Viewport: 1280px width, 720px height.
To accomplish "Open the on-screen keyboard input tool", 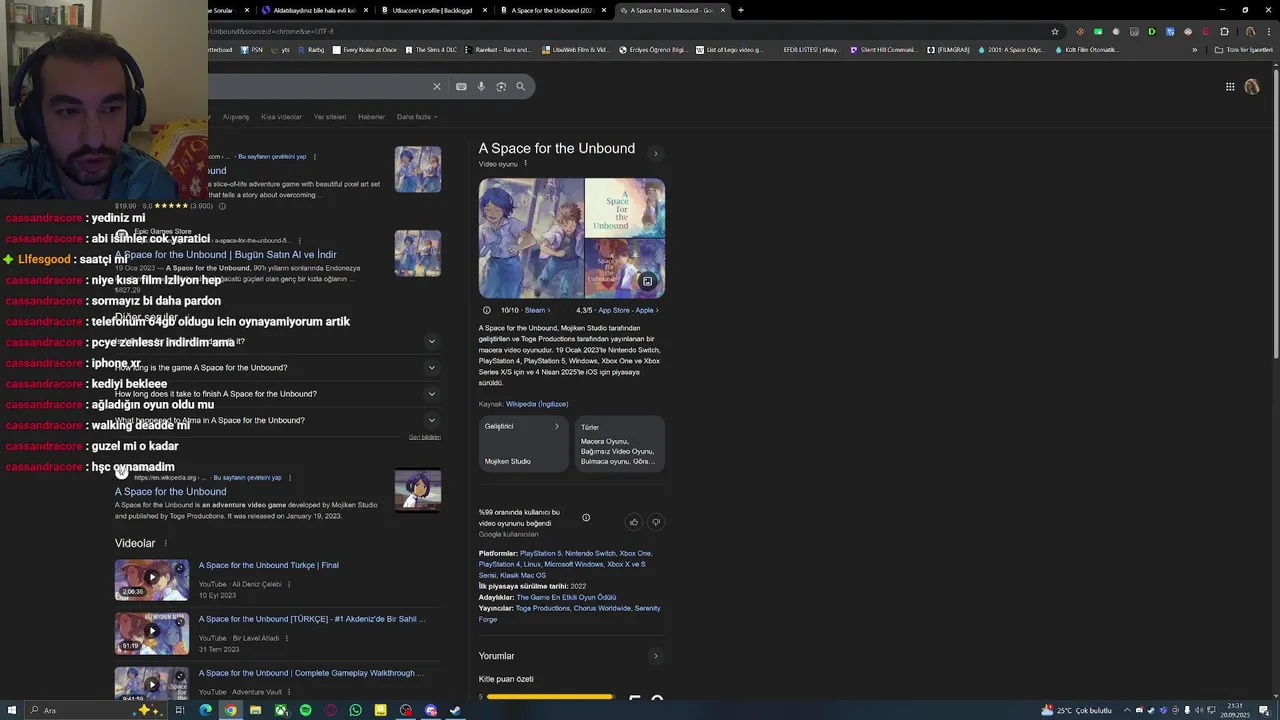I will tap(461, 87).
